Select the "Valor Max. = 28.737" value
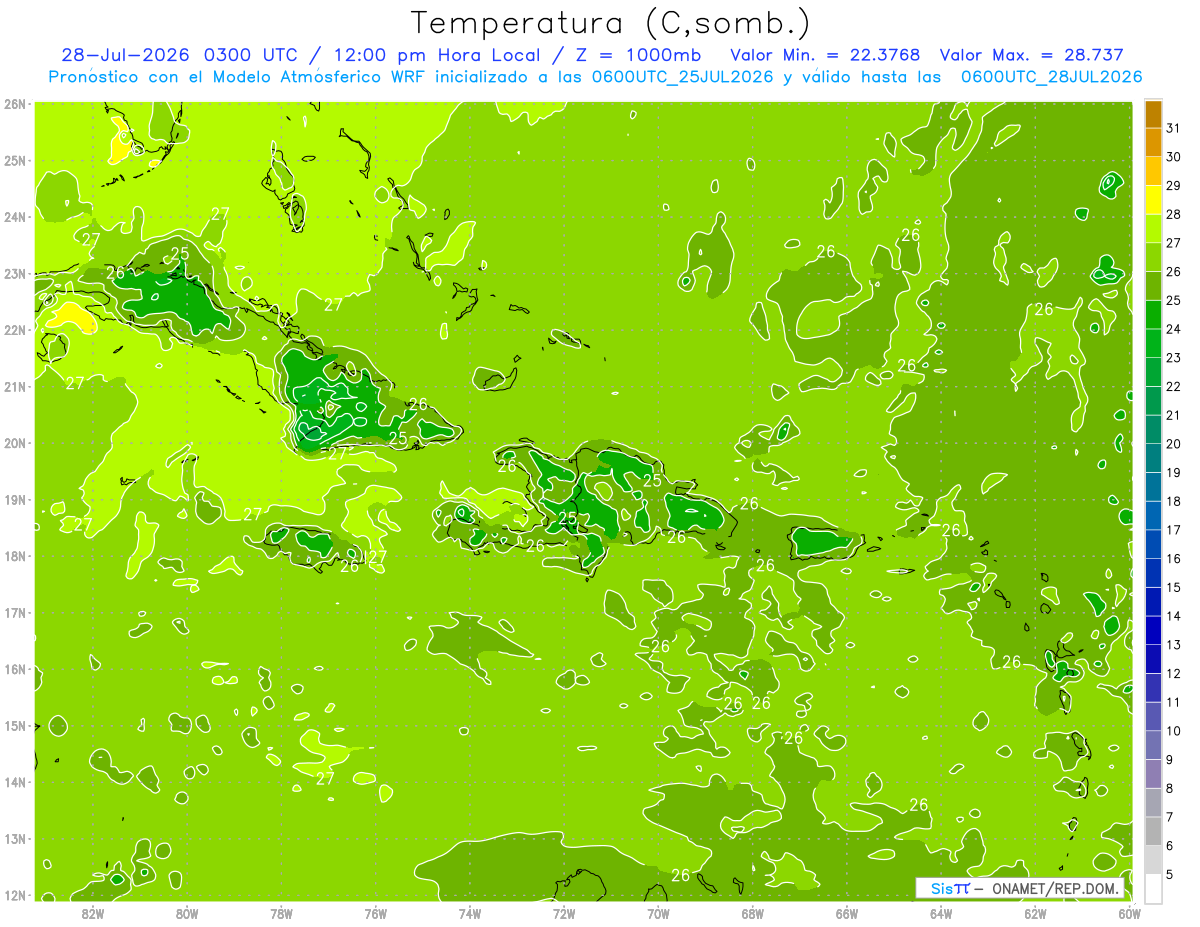The width and height of the screenshot is (1200, 927). (1033, 55)
